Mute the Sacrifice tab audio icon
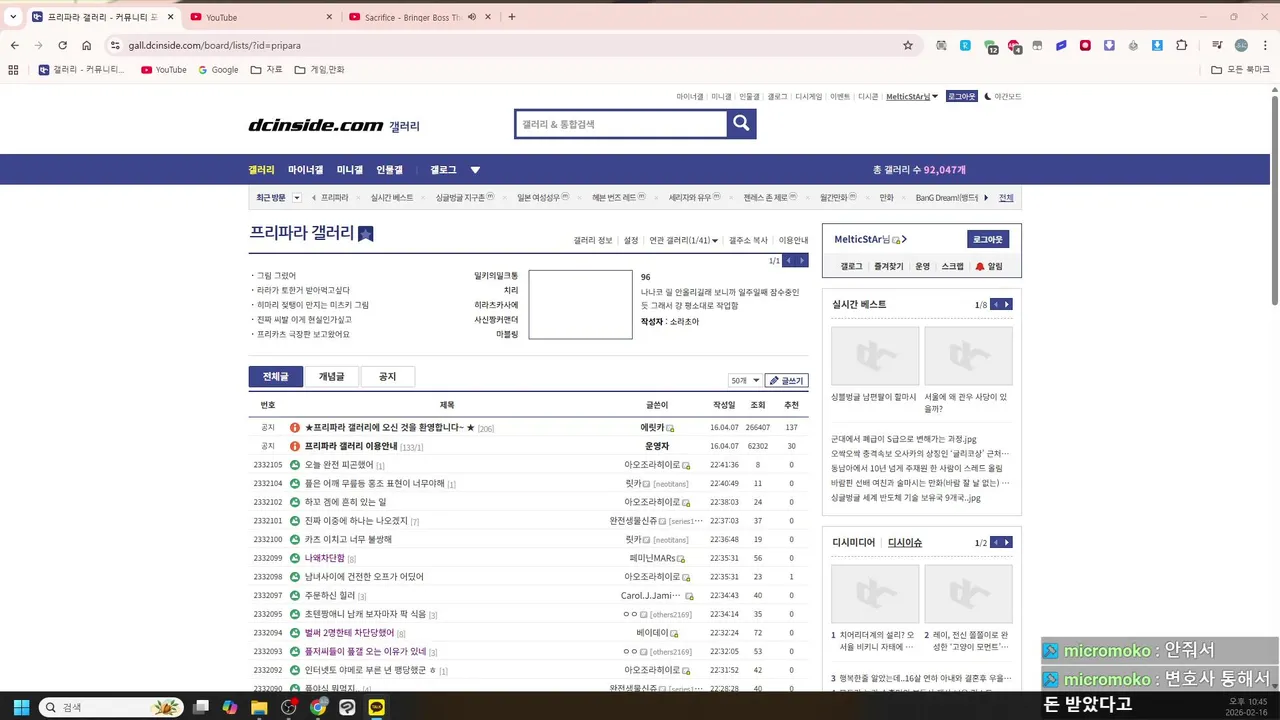Image resolution: width=1280 pixels, height=720 pixels. (471, 17)
